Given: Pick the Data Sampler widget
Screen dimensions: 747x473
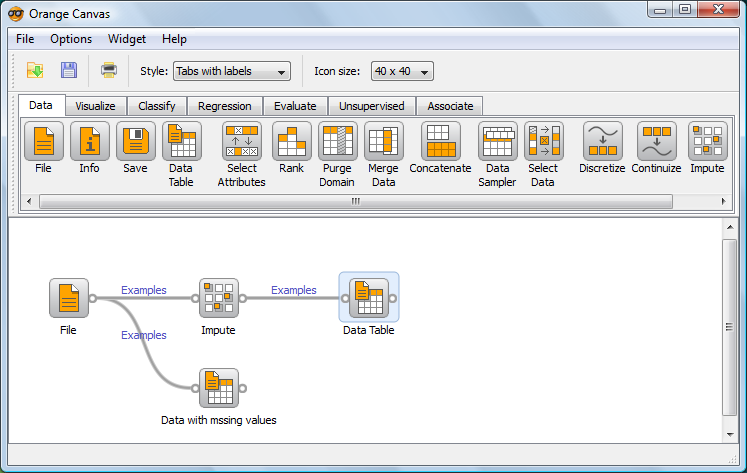Looking at the screenshot, I should [498, 141].
